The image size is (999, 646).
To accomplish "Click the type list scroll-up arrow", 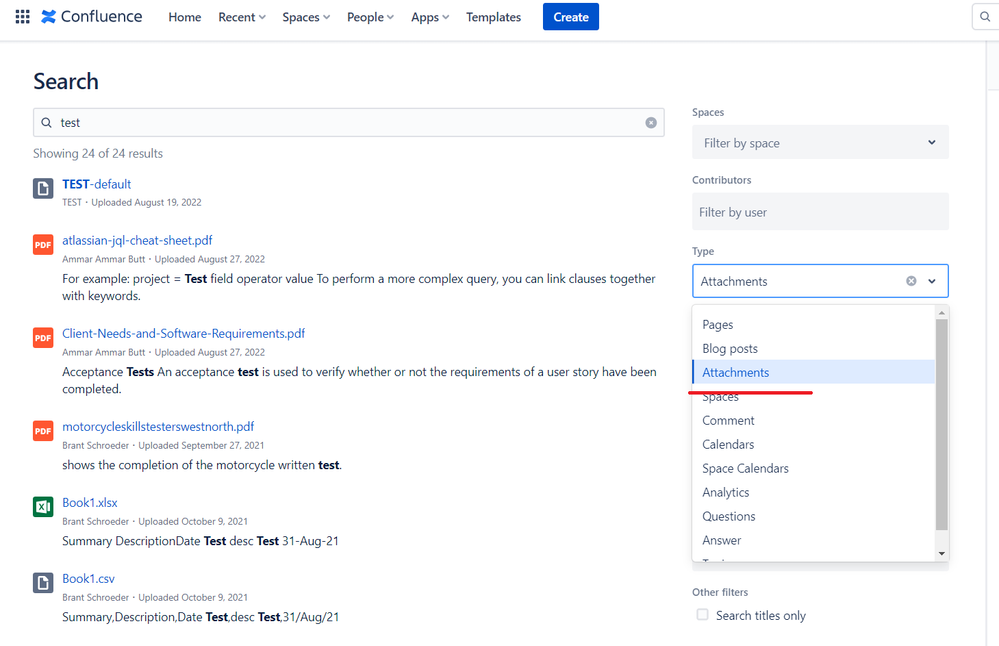I will point(942,312).
